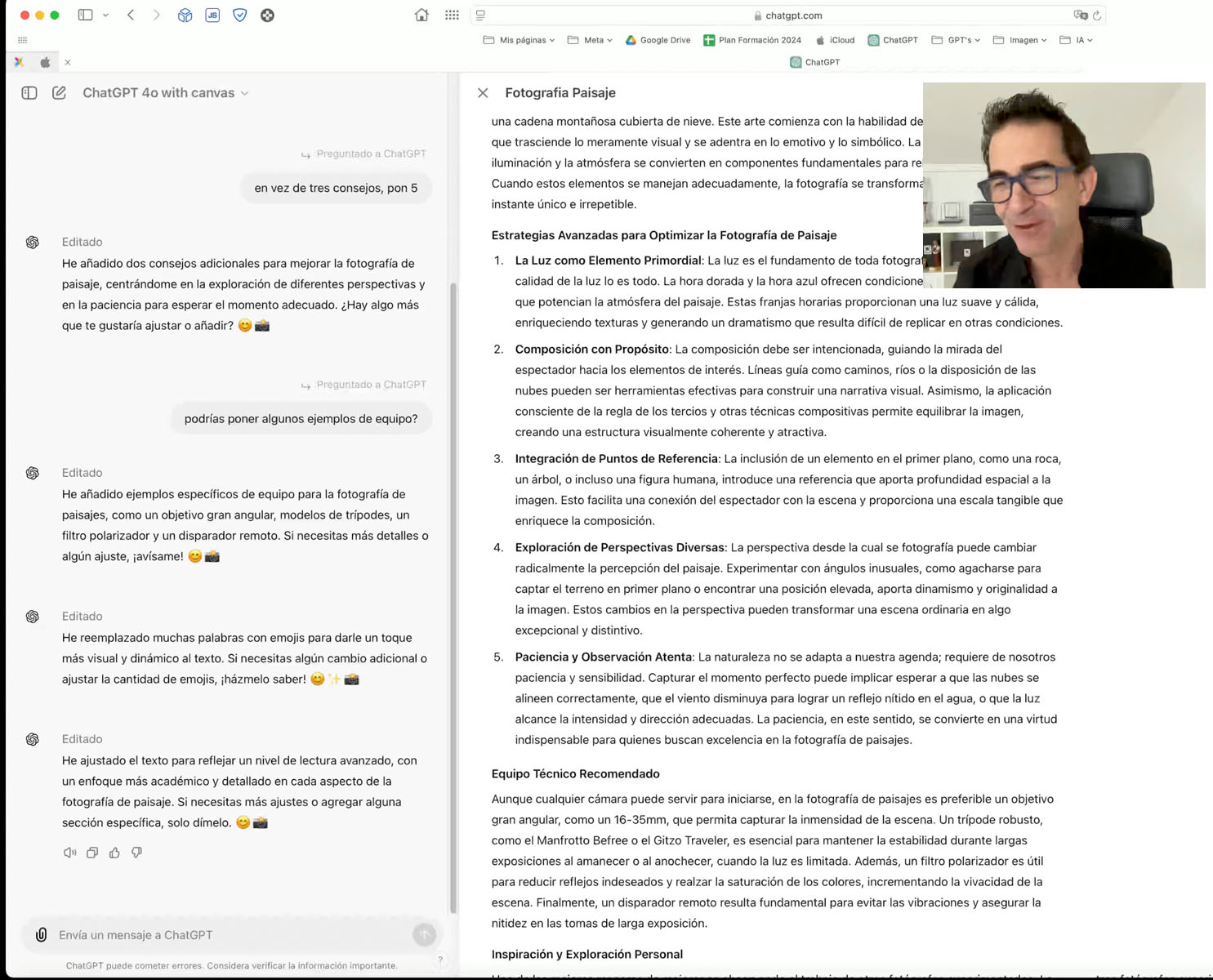Click 'Inspiración y Exploración Personal' heading
Image resolution: width=1213 pixels, height=980 pixels.
(x=587, y=955)
